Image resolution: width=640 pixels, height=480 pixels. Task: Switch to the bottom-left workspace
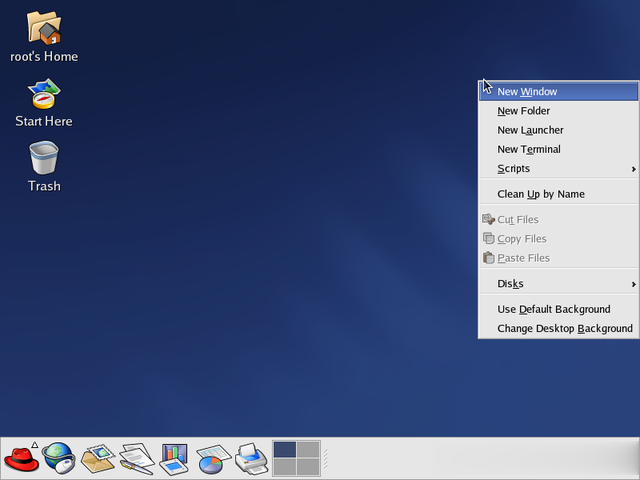click(x=285, y=467)
